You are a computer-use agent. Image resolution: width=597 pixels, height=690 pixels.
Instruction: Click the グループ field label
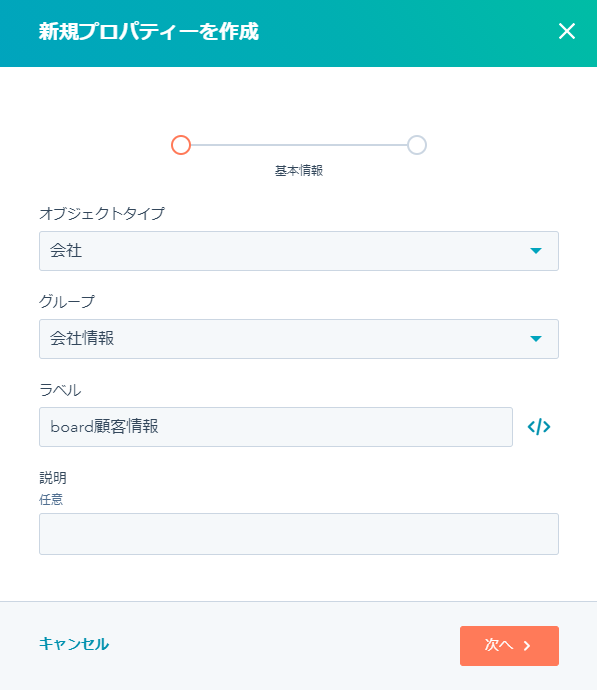[x=67, y=301]
